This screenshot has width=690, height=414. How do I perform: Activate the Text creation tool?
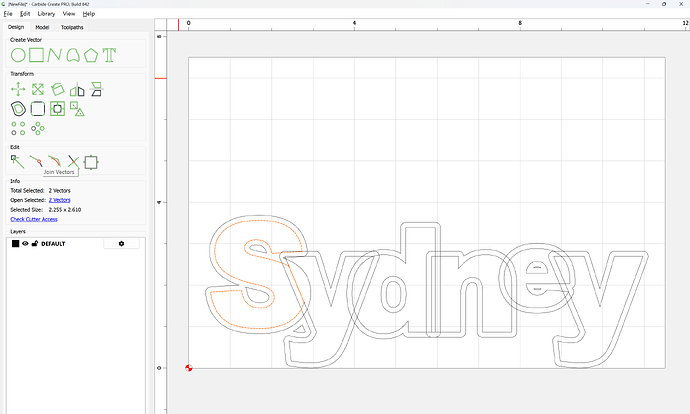109,54
